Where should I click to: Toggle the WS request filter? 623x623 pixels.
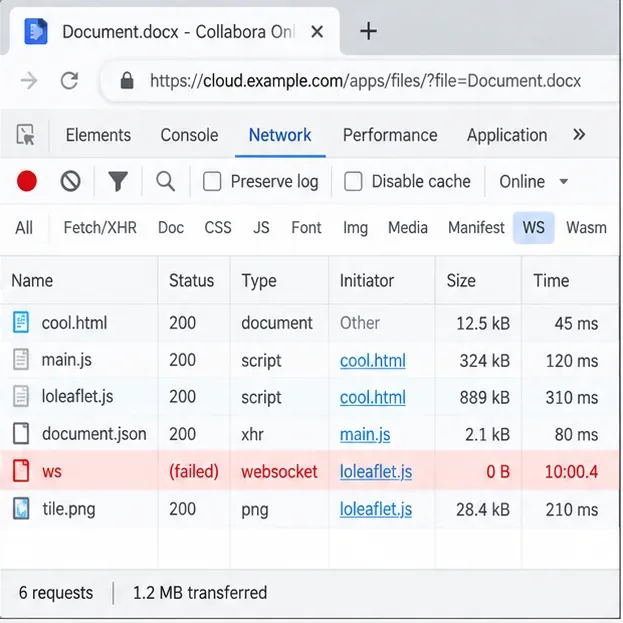click(534, 228)
